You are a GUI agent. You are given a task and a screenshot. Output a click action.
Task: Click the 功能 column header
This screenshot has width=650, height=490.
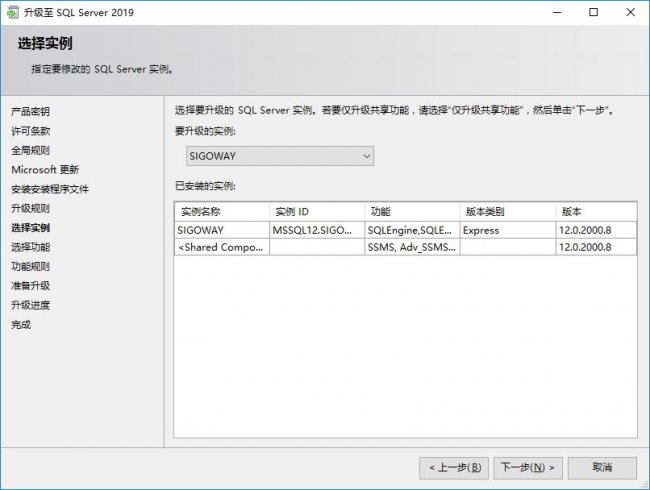412,212
